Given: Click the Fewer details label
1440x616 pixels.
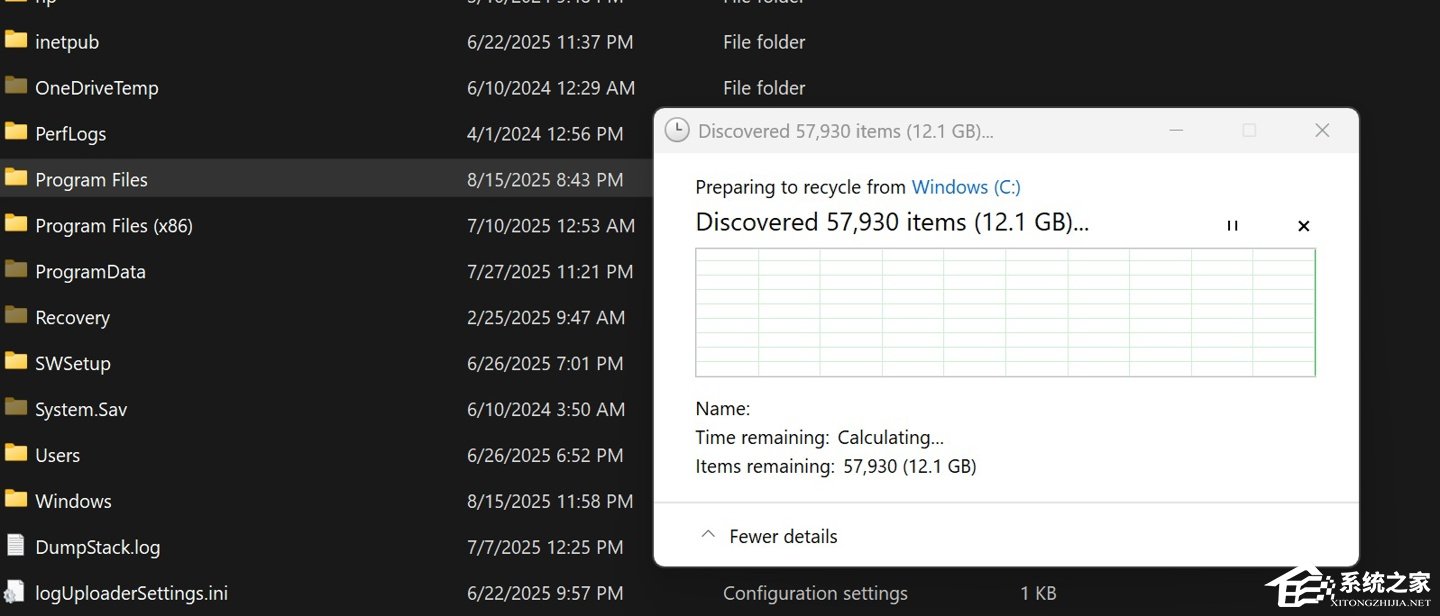Looking at the screenshot, I should point(783,537).
